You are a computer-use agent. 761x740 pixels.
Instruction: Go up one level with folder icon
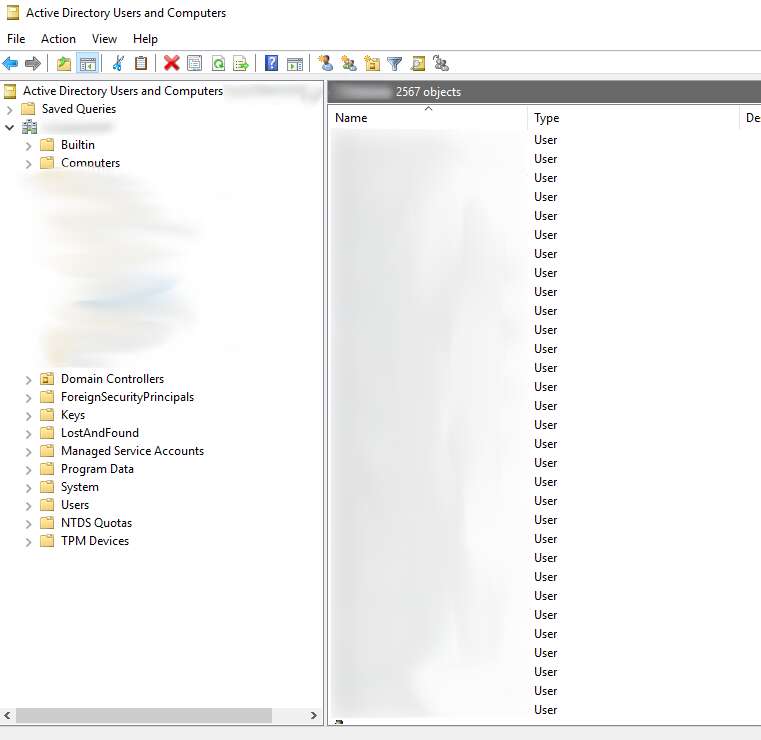click(64, 63)
